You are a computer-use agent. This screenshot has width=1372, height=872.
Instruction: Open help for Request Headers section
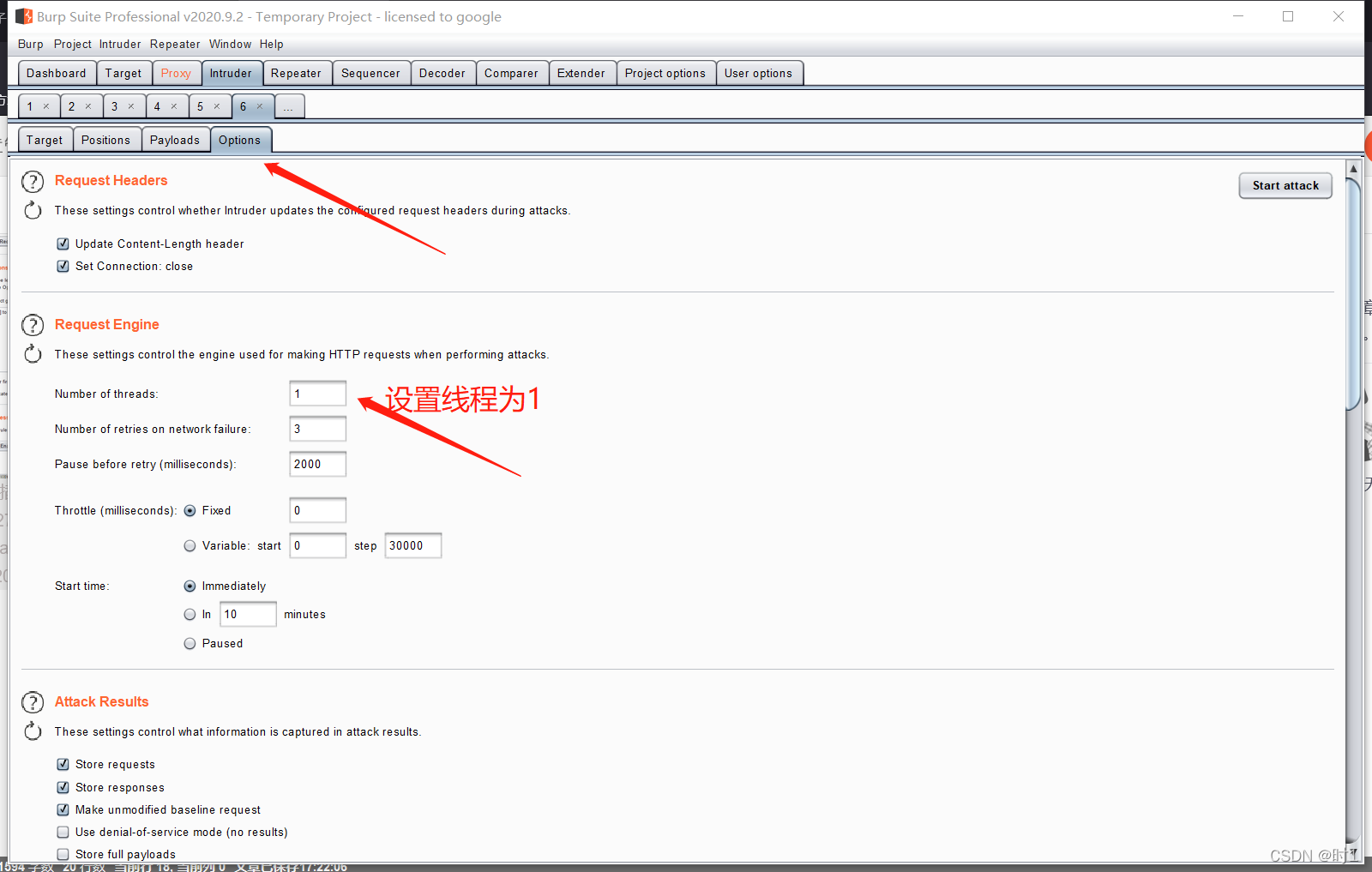point(33,182)
